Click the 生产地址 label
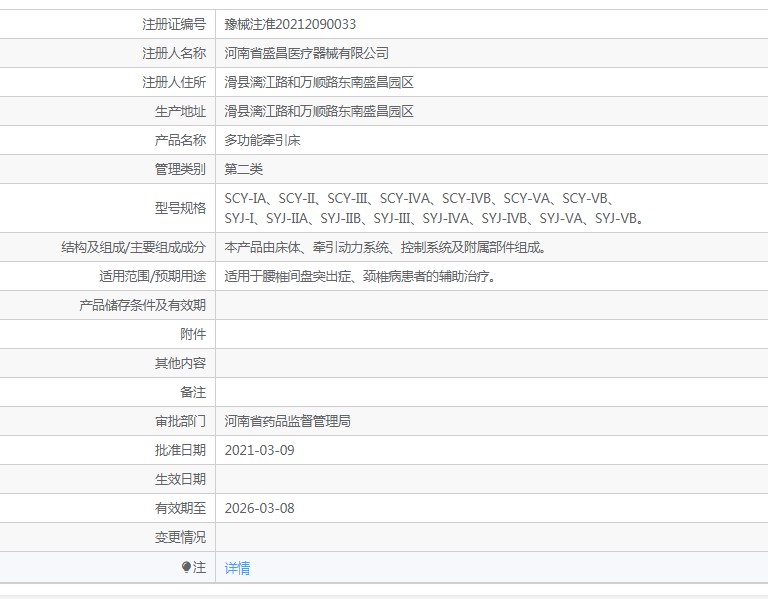768x599 pixels. tap(180, 111)
